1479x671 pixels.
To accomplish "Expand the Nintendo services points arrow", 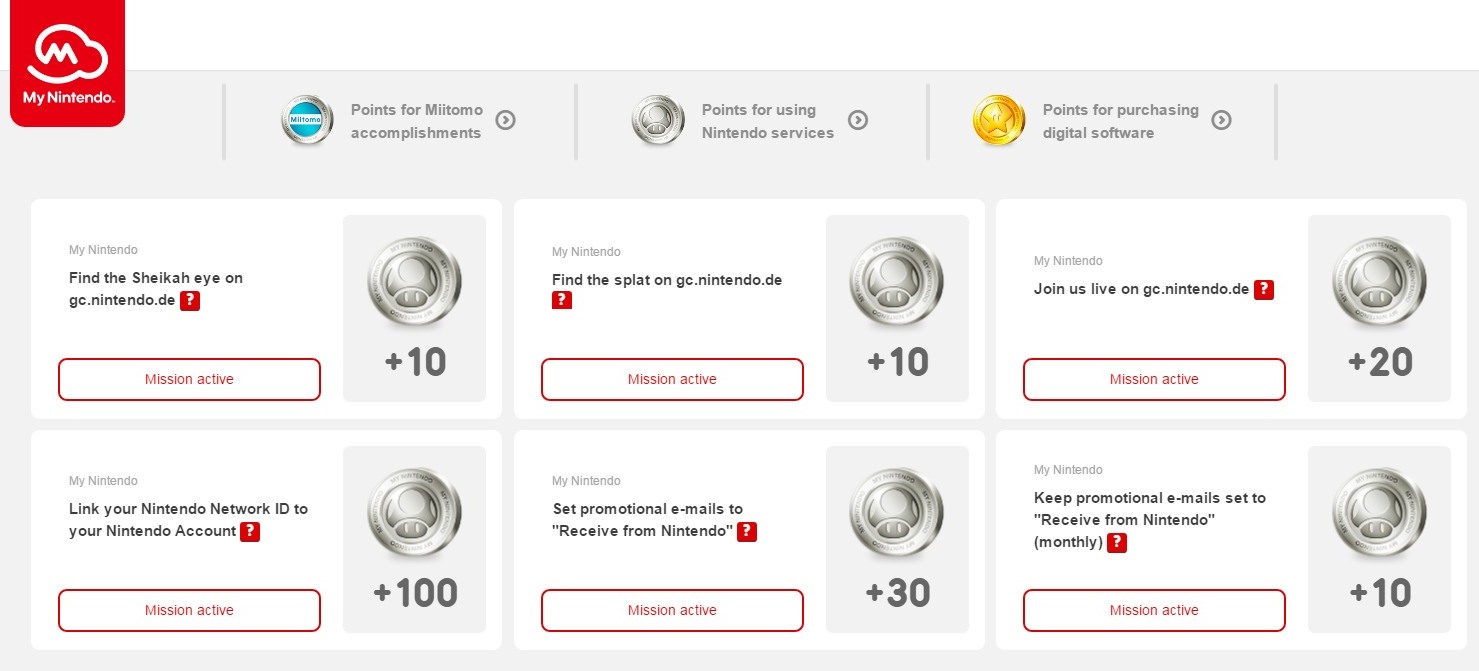I will click(x=858, y=121).
